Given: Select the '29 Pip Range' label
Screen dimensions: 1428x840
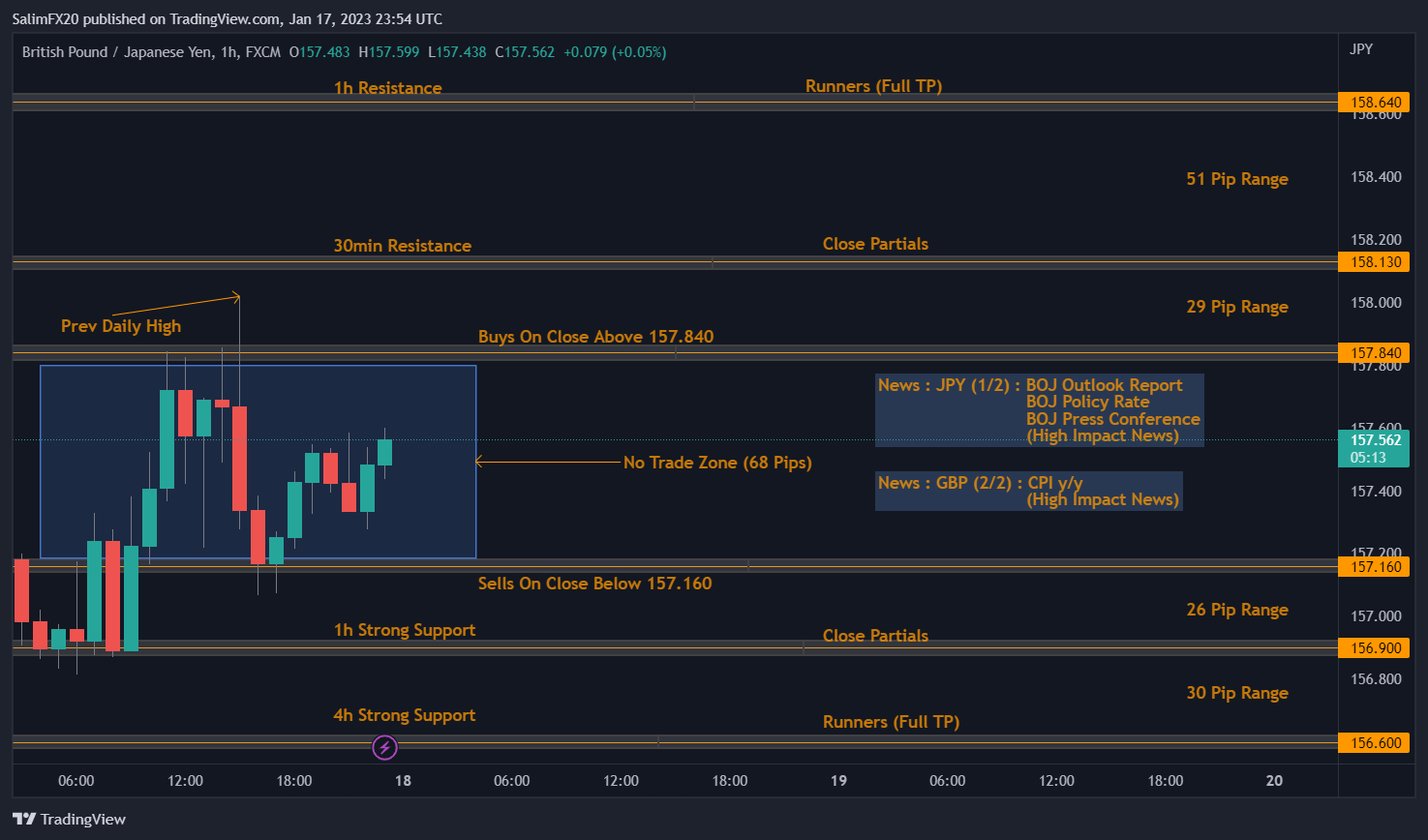Looking at the screenshot, I should (x=1237, y=307).
